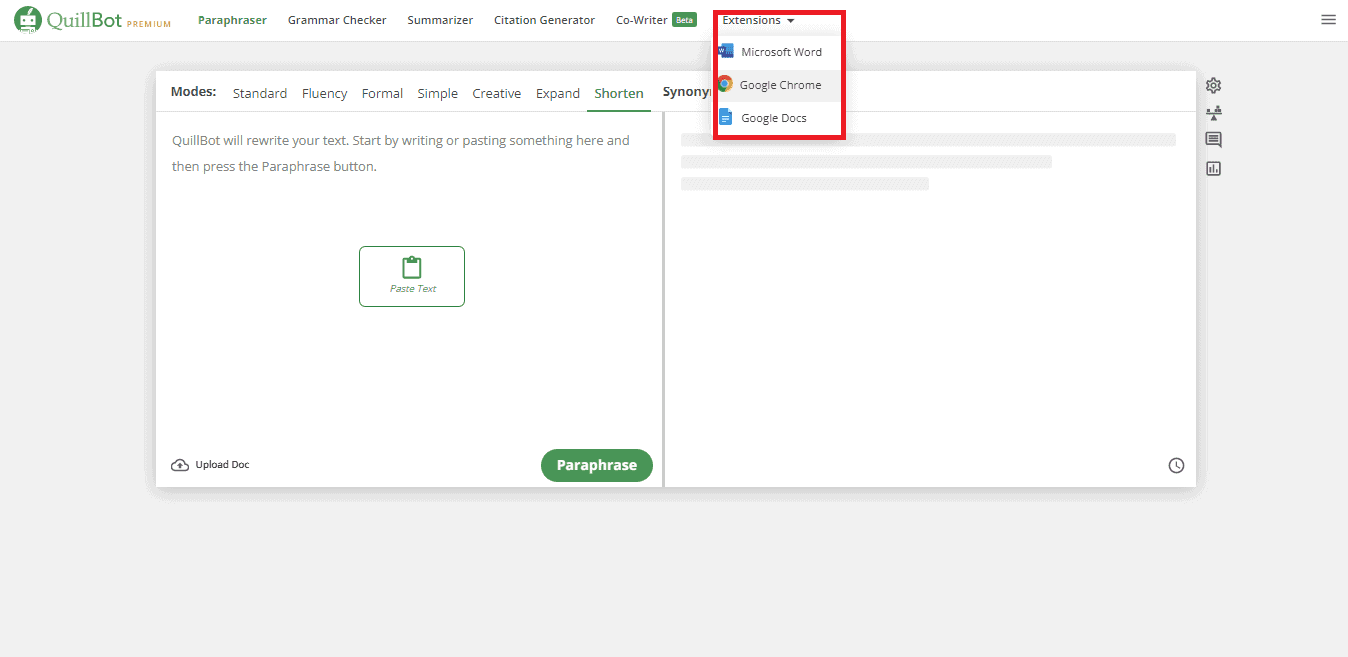Click the Paraphrase button
Image resolution: width=1348 pixels, height=657 pixels.
click(x=597, y=465)
